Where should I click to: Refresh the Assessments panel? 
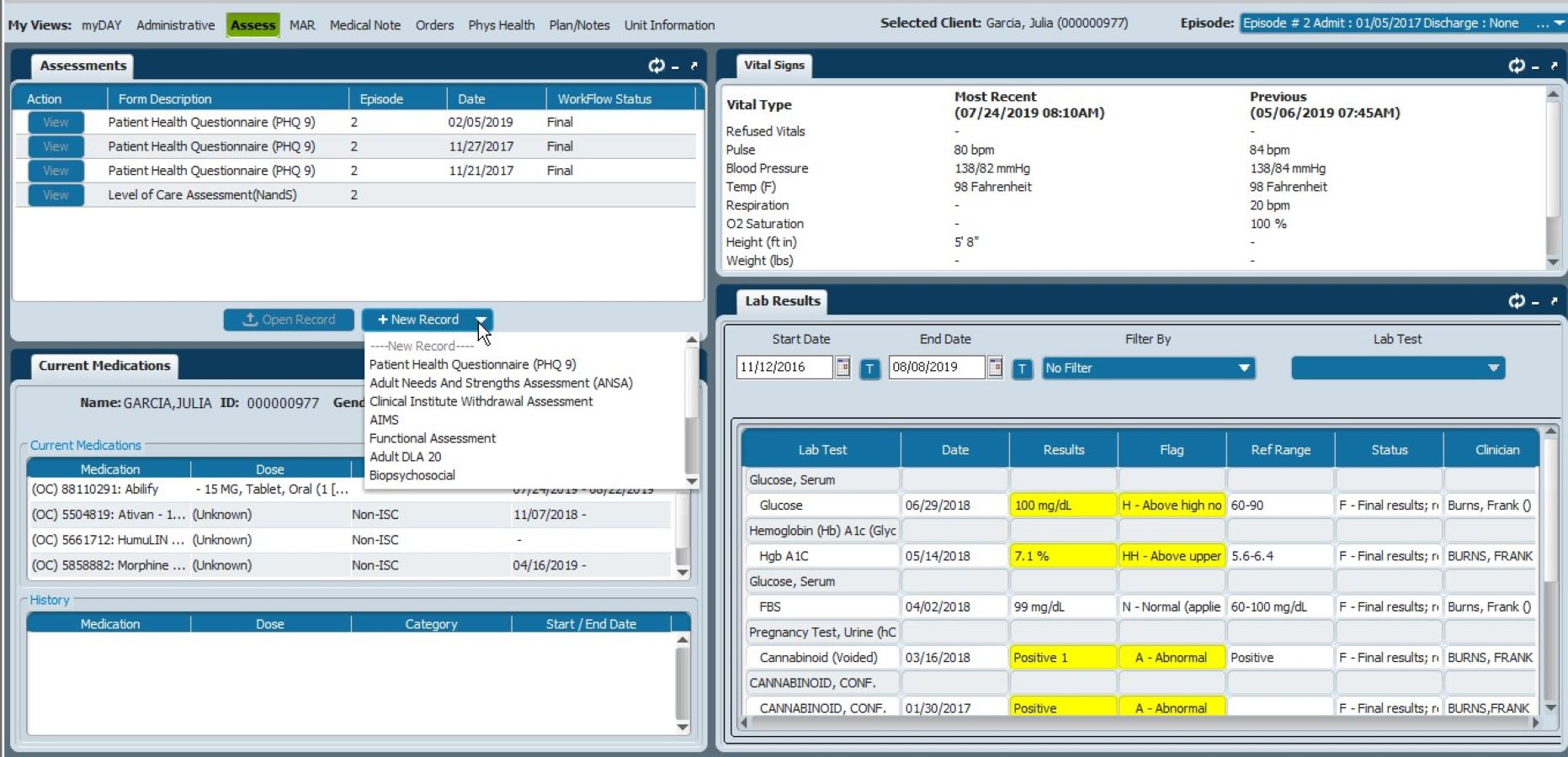point(656,66)
